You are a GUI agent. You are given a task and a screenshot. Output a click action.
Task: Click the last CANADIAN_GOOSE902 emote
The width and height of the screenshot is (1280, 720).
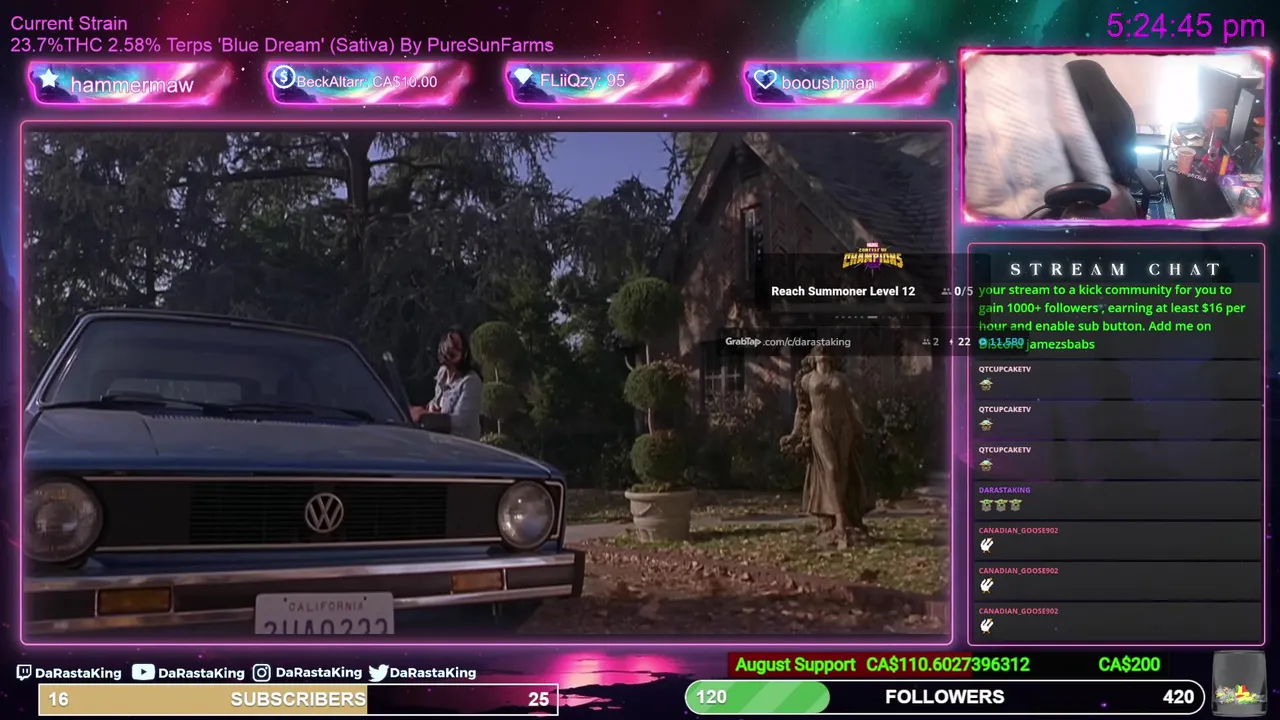[x=986, y=626]
